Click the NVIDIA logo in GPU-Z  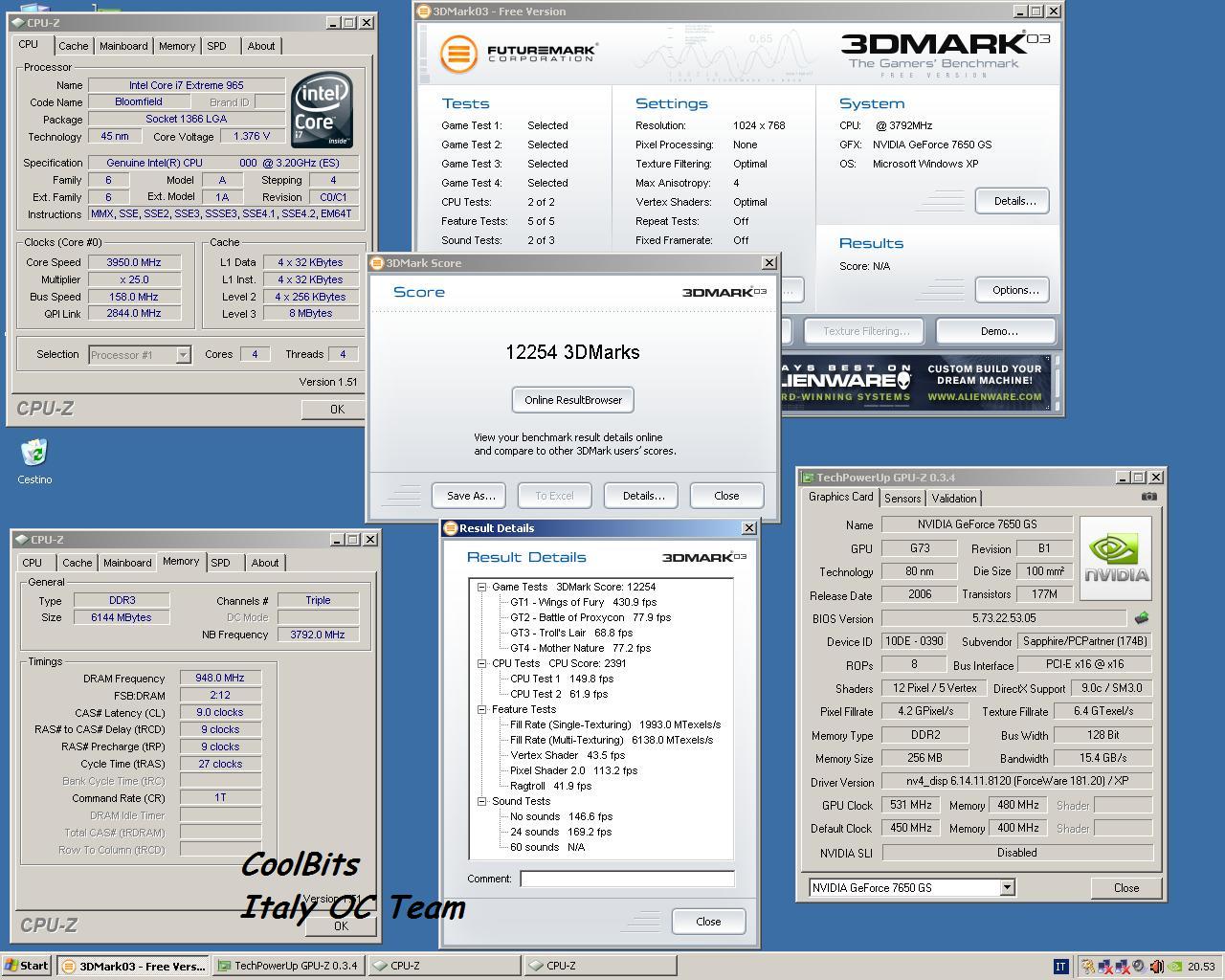pyautogui.click(x=1116, y=558)
